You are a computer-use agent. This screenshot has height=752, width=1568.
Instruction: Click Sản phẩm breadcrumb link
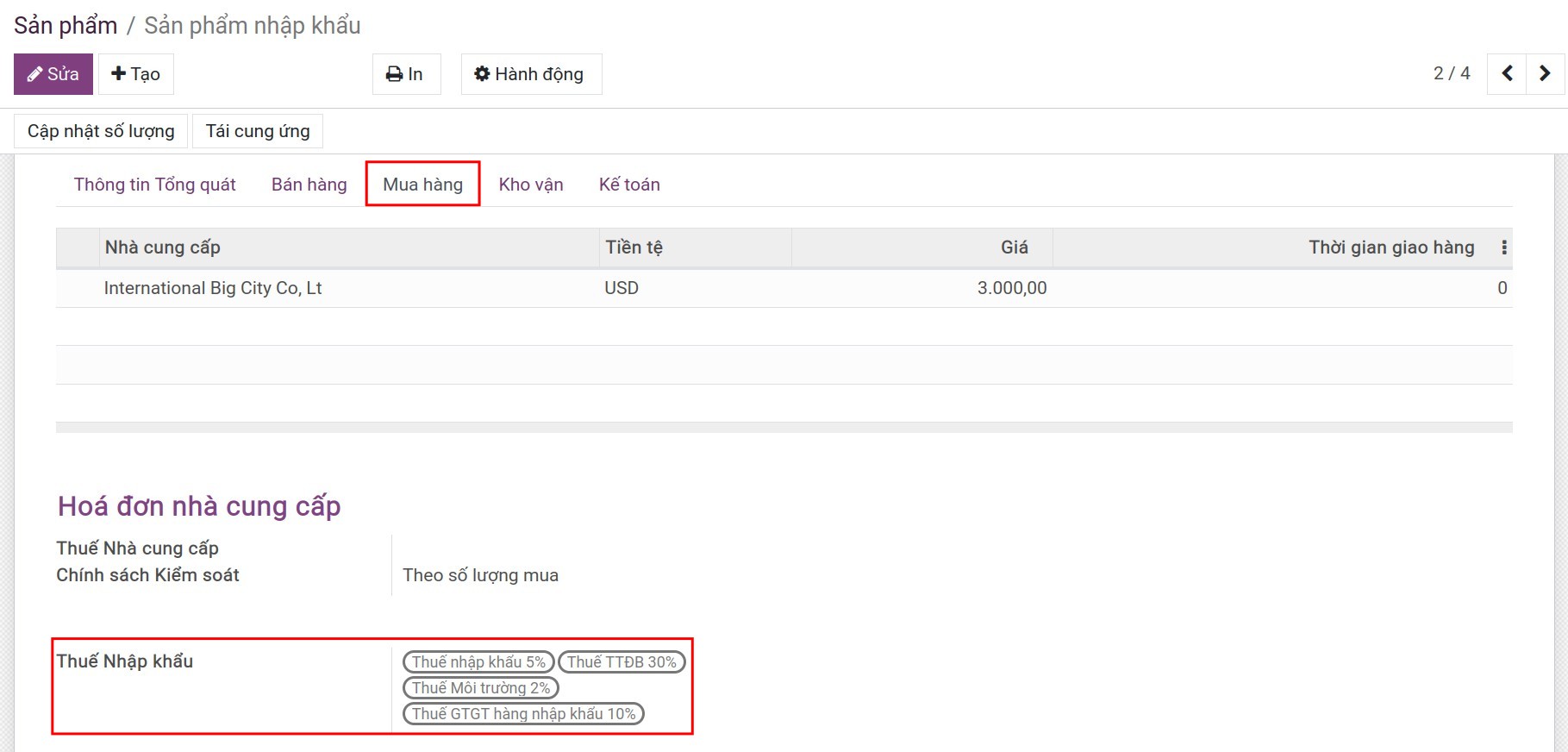[x=66, y=26]
